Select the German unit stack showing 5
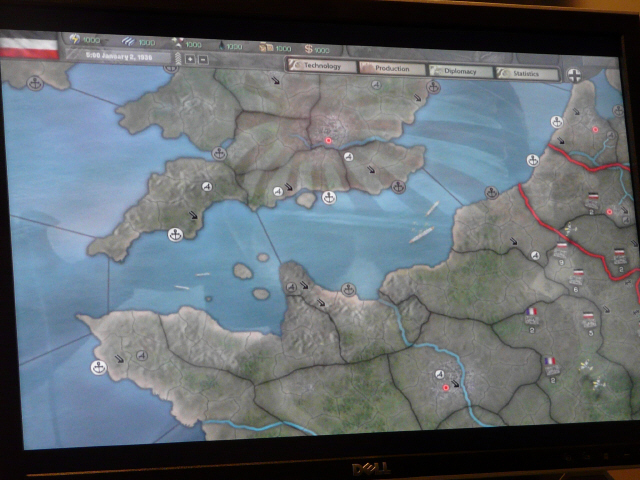Image resolution: width=640 pixels, height=480 pixels. [589, 322]
